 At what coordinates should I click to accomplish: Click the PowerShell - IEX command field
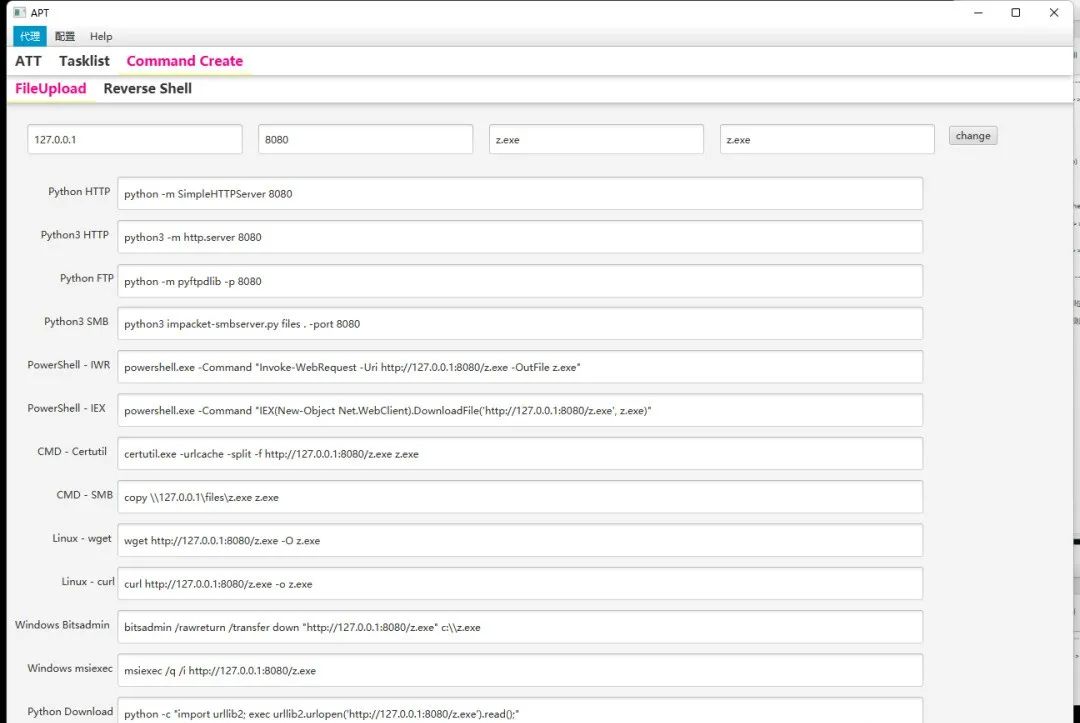[x=520, y=410]
